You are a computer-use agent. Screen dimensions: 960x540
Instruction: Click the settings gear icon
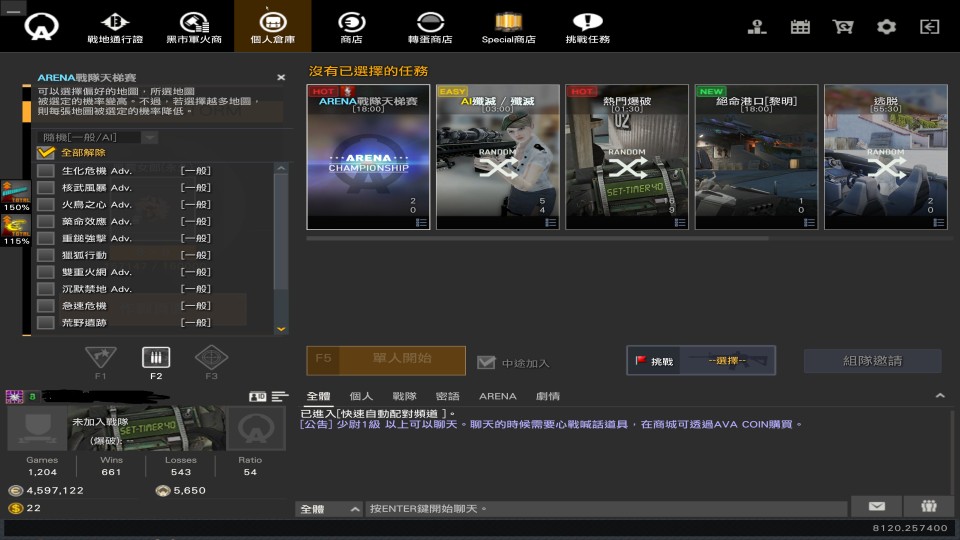tap(886, 27)
